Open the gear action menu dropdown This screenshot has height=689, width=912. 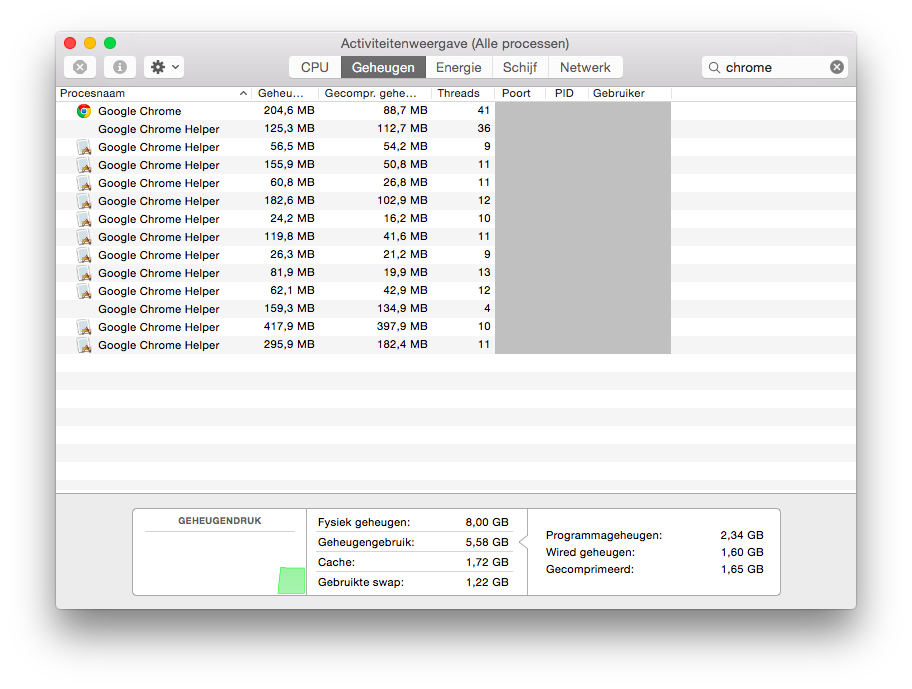tap(164, 67)
